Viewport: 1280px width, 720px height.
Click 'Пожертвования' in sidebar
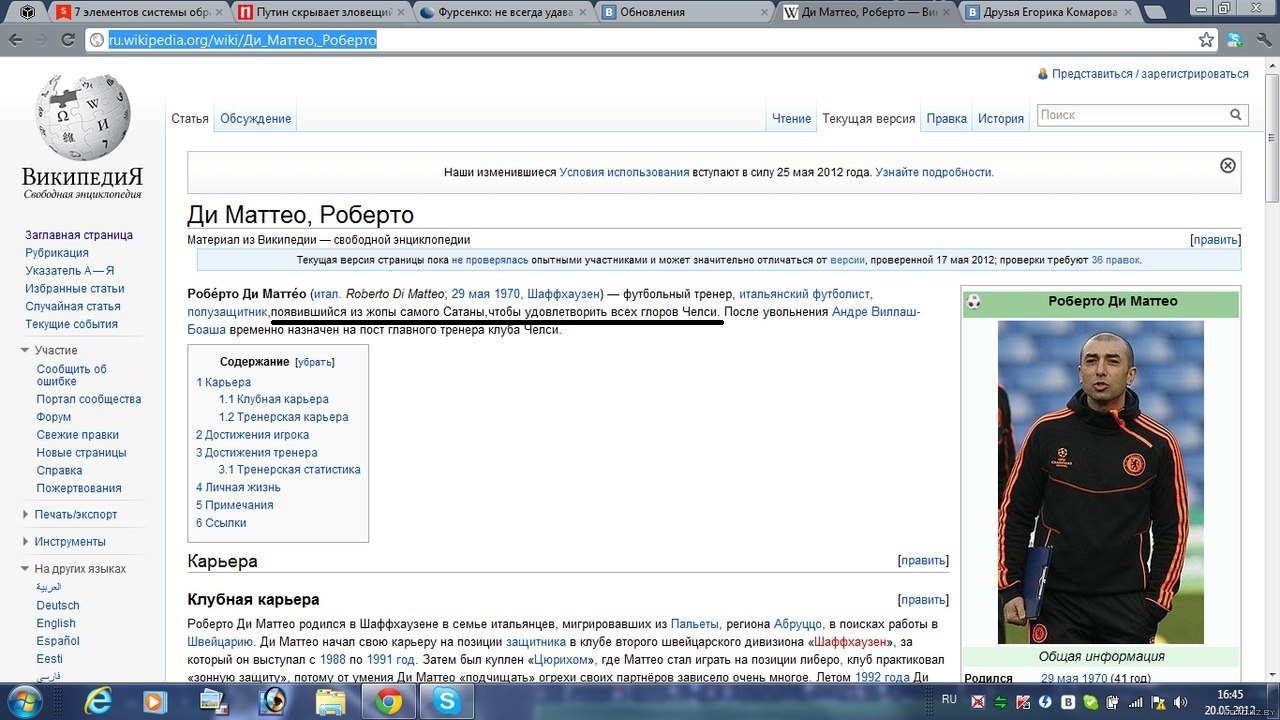79,488
